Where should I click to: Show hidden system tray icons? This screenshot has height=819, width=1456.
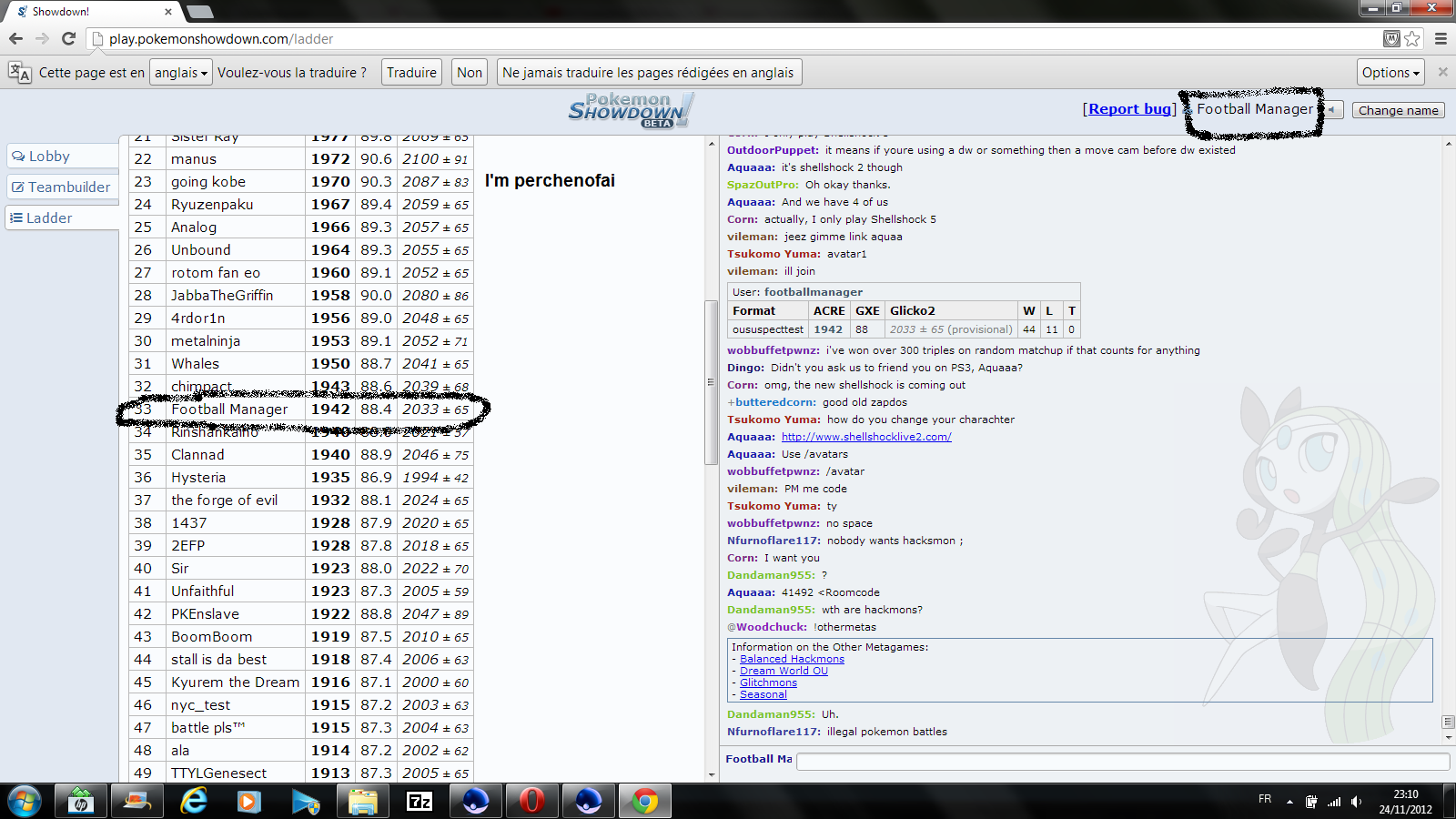(x=1289, y=802)
